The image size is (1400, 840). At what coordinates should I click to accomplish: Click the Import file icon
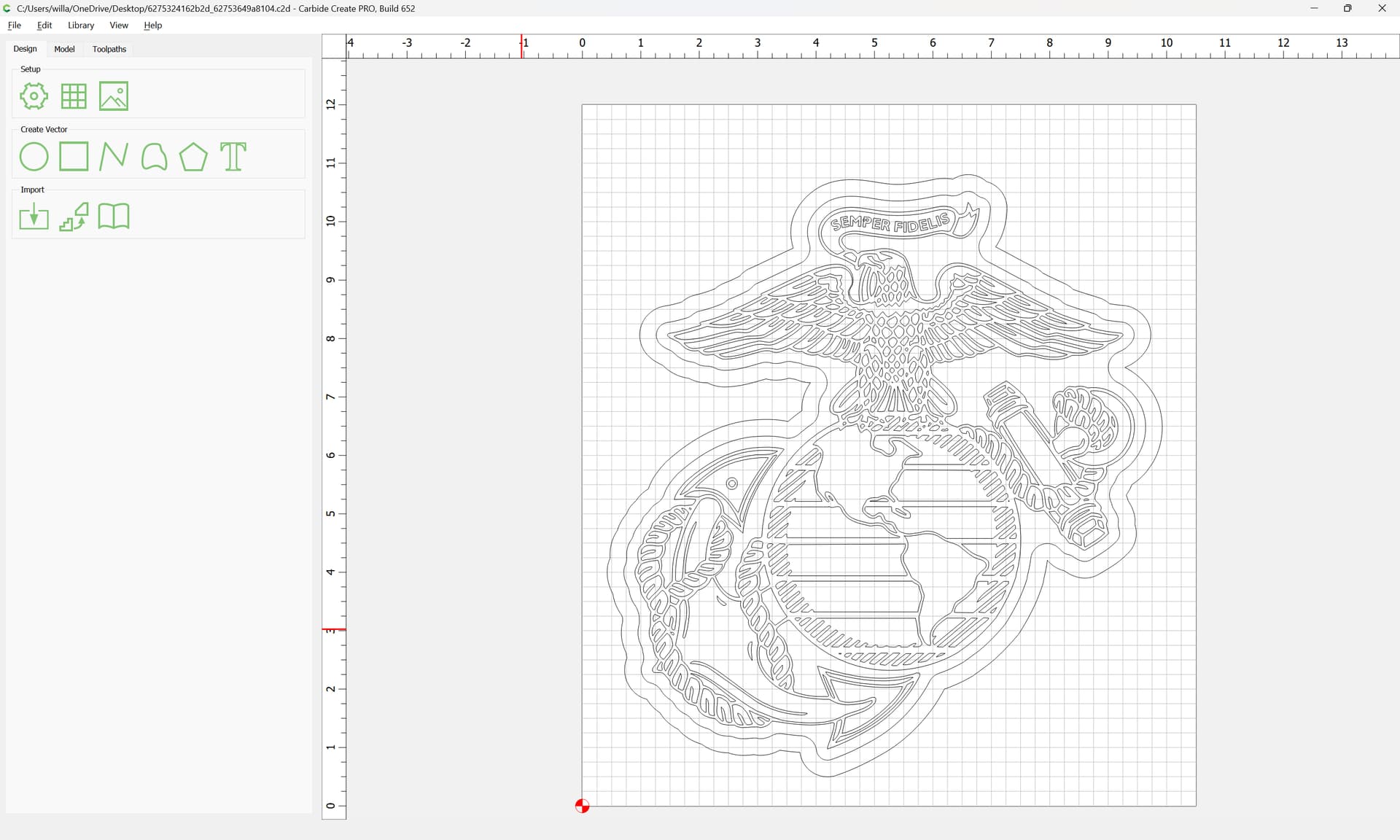[34, 217]
